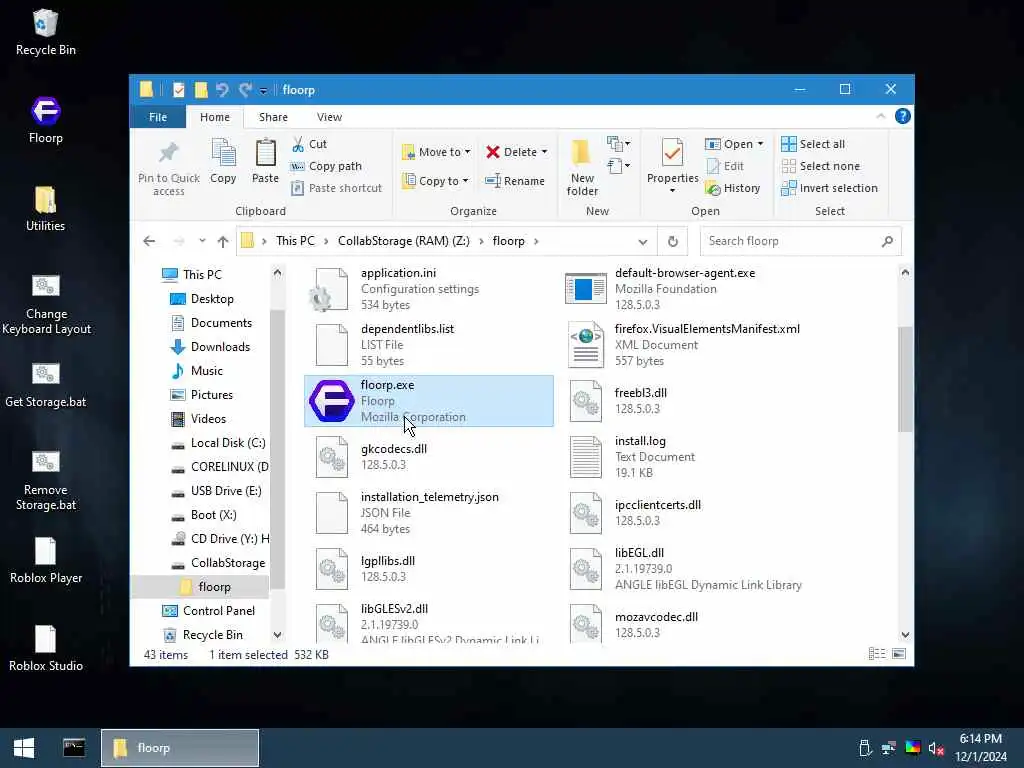Open Delete dropdown arrow
Image resolution: width=1024 pixels, height=768 pixels.
[x=544, y=152]
